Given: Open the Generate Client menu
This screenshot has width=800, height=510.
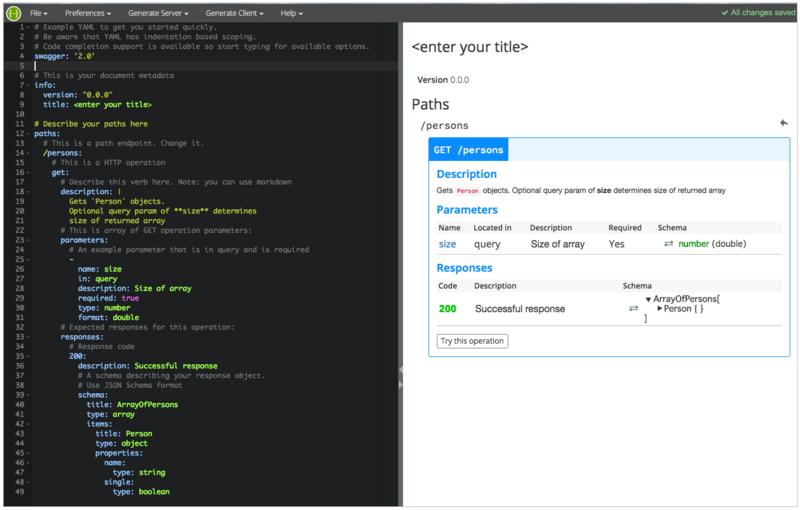Looking at the screenshot, I should pos(234,13).
